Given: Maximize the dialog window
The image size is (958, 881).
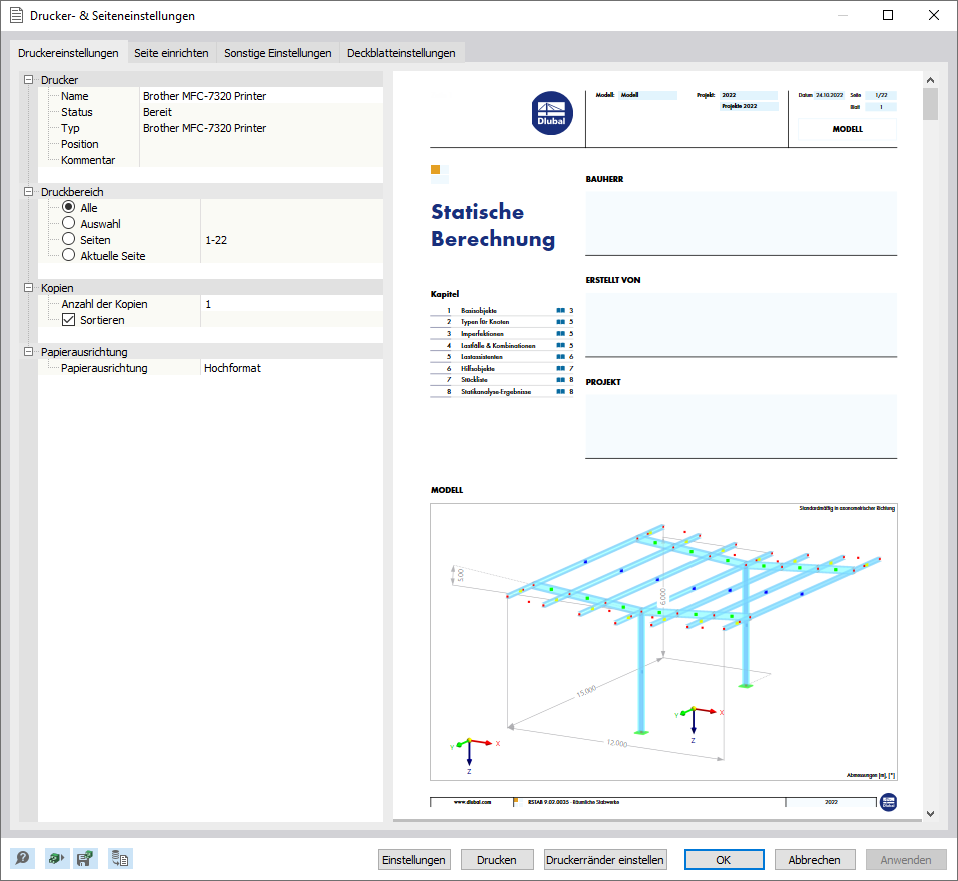Looking at the screenshot, I should pos(888,15).
